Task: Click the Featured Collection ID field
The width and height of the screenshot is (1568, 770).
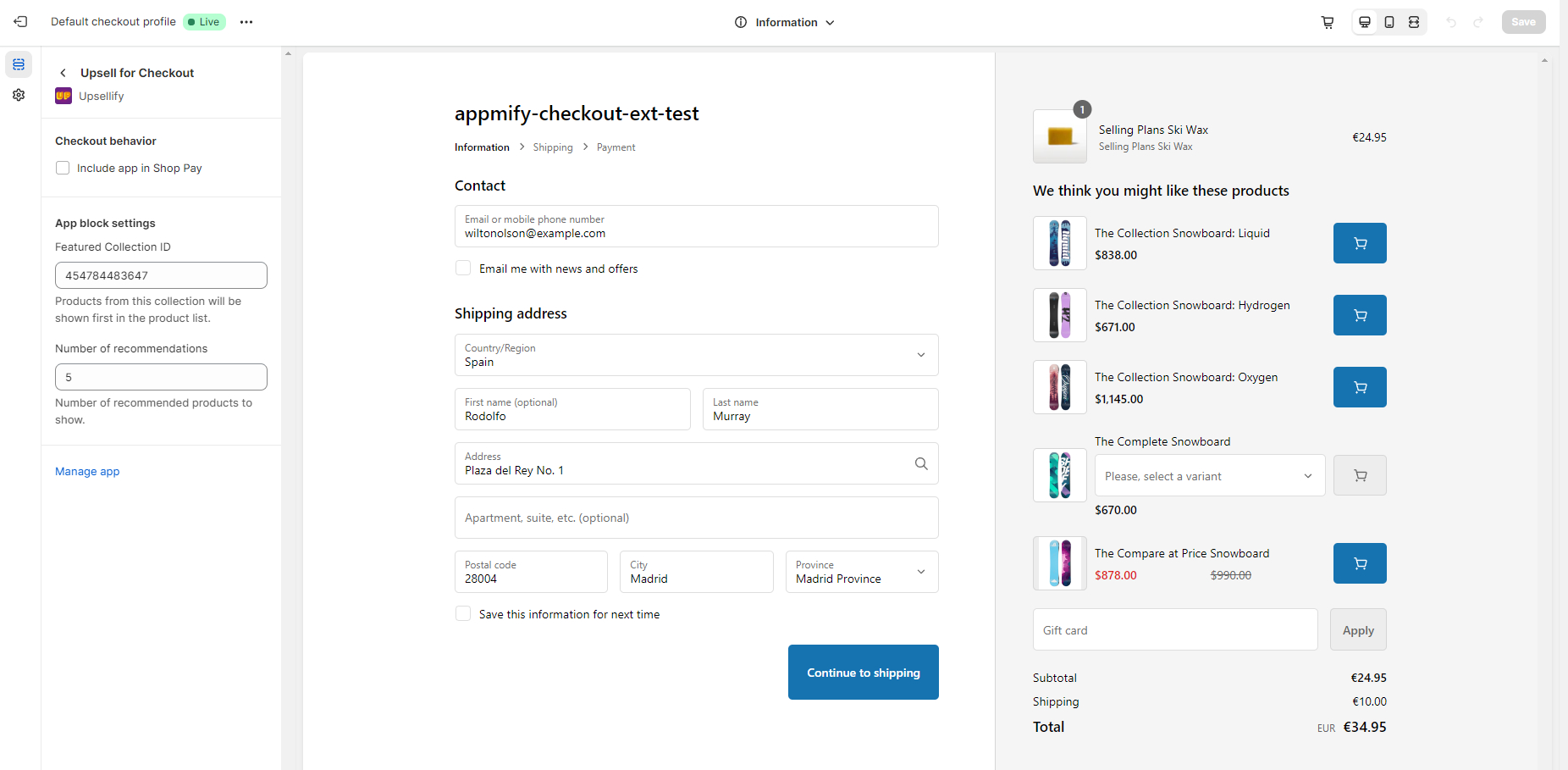Action: (161, 275)
